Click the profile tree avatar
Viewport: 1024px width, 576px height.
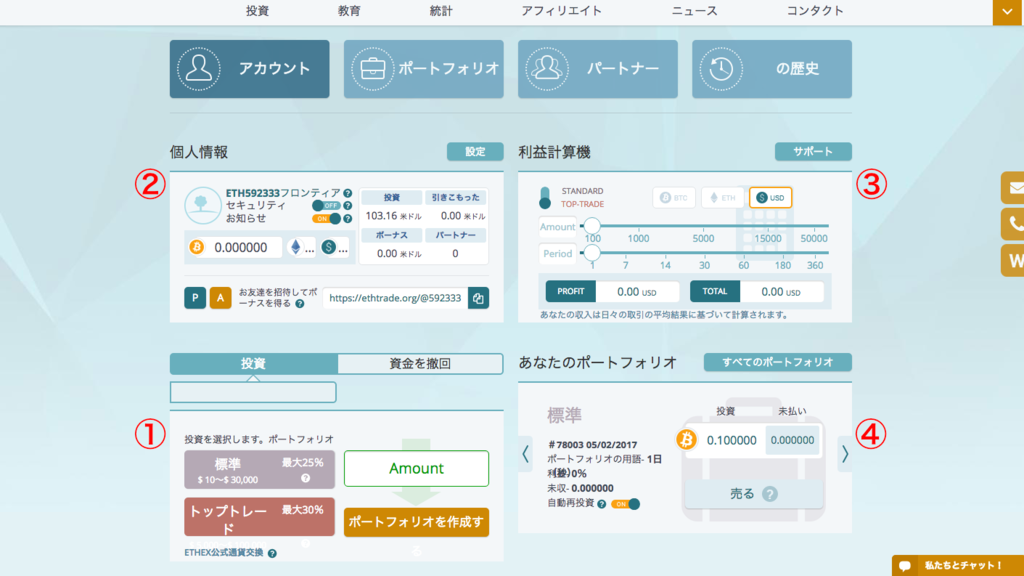[x=202, y=205]
